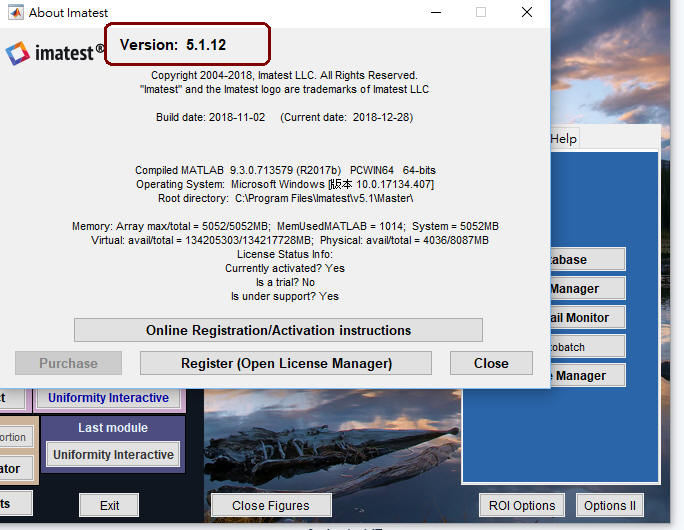
Task: Click the Copyright 2004-2018 line
Action: tap(284, 75)
